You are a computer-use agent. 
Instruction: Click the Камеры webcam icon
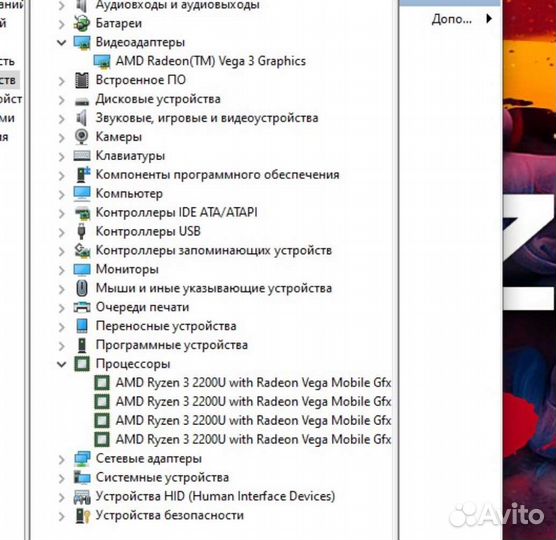coord(82,137)
